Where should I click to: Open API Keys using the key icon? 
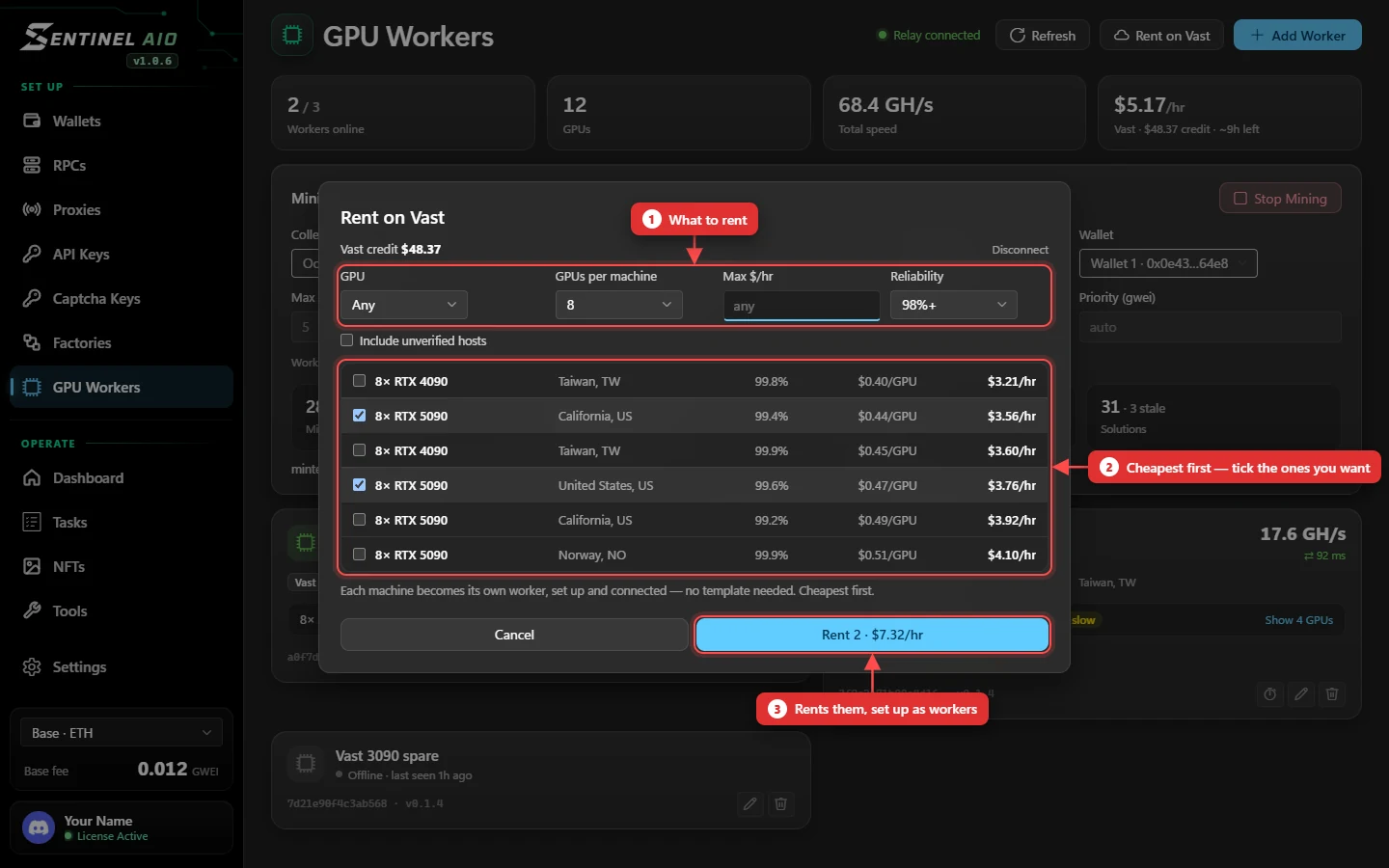(x=32, y=254)
